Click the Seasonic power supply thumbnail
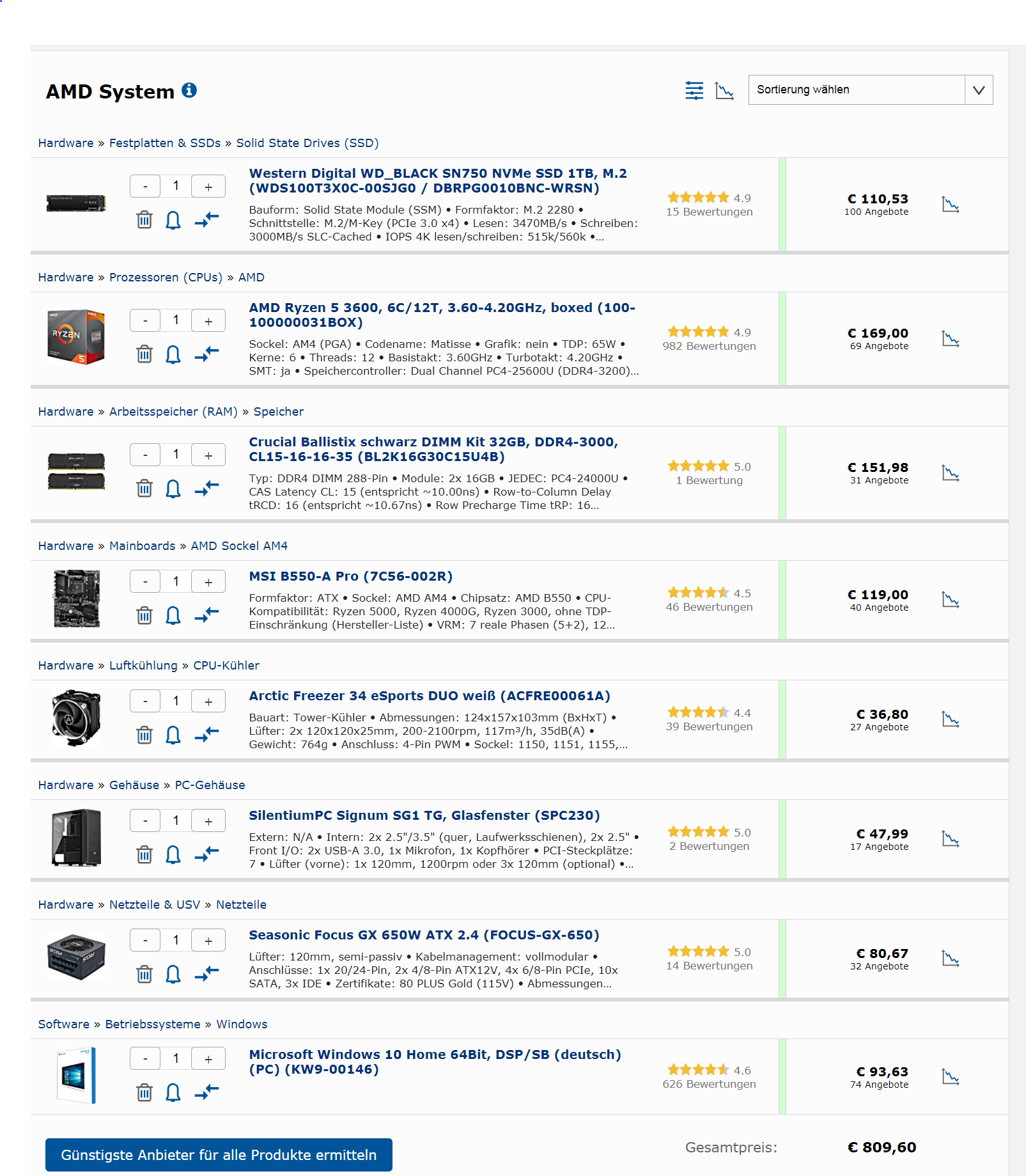1026x1176 pixels. tap(76, 957)
